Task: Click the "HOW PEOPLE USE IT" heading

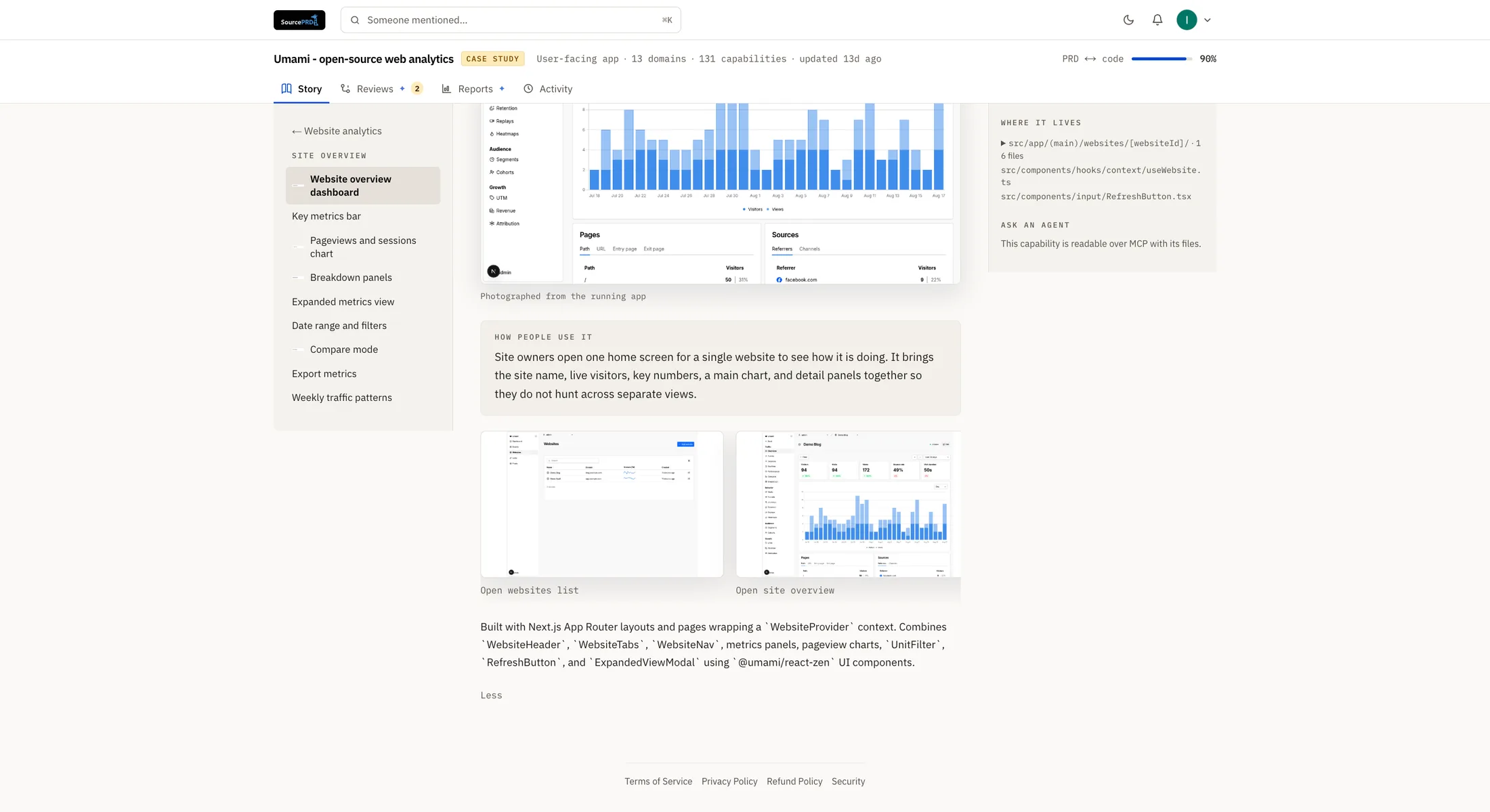Action: [543, 337]
